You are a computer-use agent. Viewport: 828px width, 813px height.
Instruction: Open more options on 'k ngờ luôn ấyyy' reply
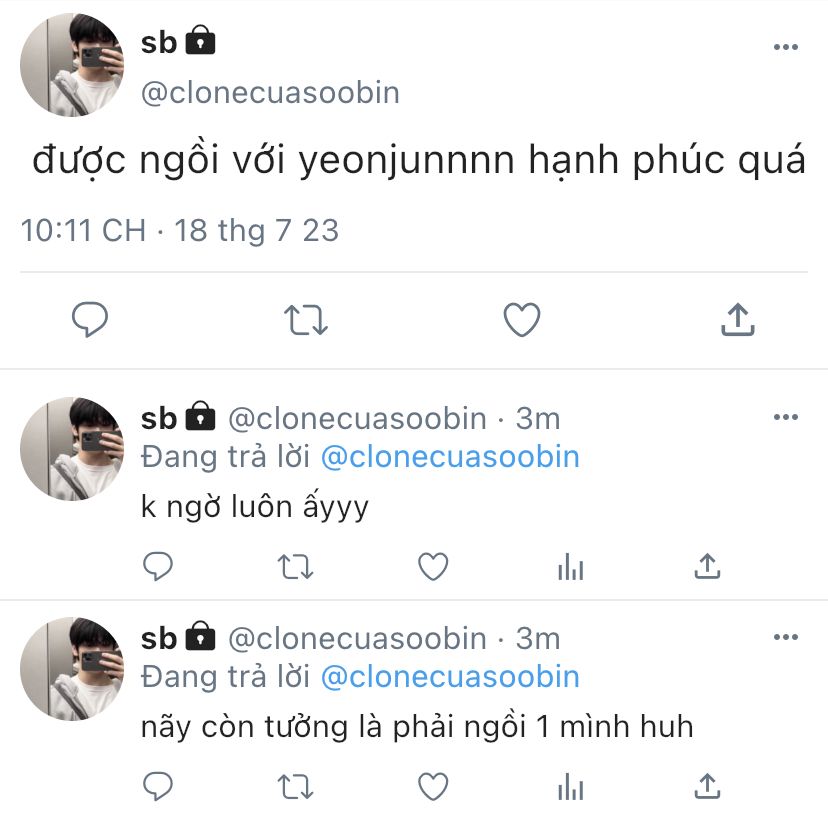point(785,417)
